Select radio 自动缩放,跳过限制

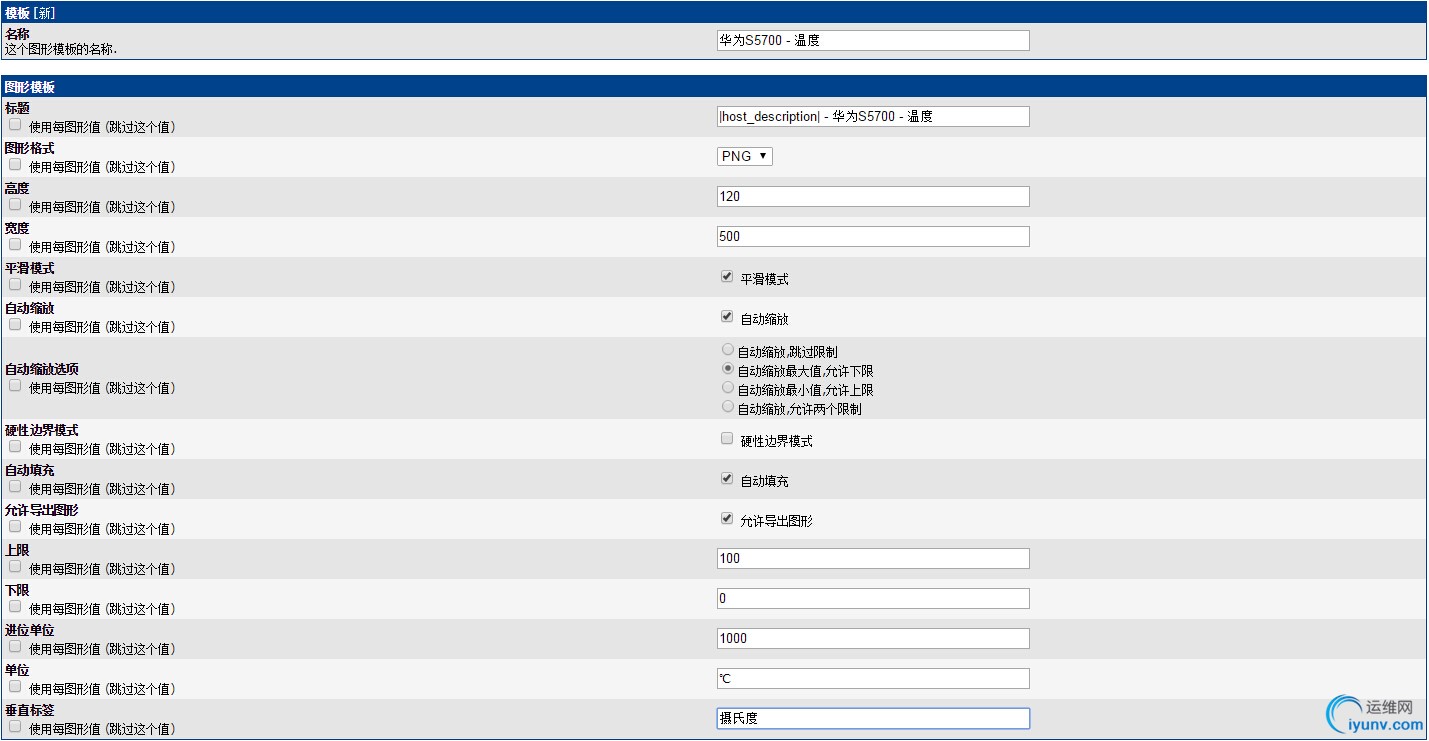727,350
